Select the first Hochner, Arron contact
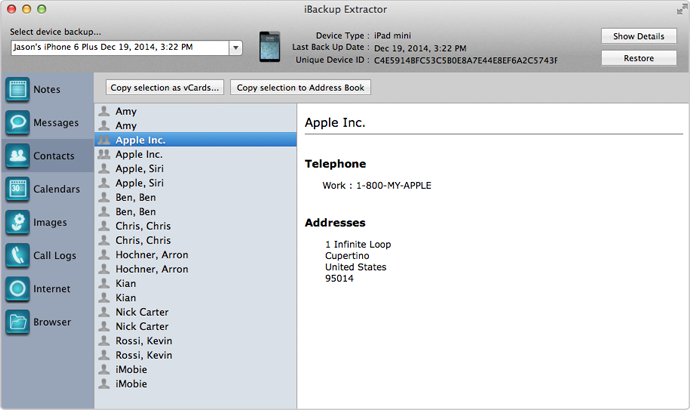Image resolution: width=690 pixels, height=410 pixels. pyautogui.click(x=195, y=255)
